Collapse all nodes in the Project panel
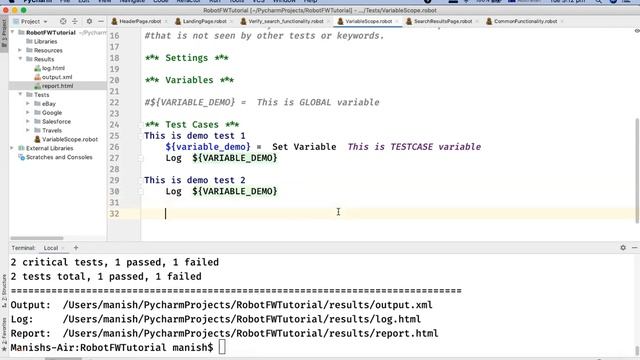The image size is (640, 360). coord(75,21)
